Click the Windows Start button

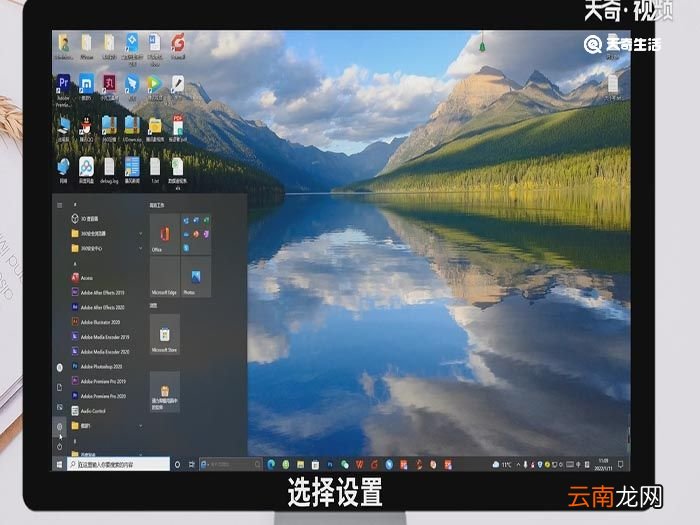point(59,465)
